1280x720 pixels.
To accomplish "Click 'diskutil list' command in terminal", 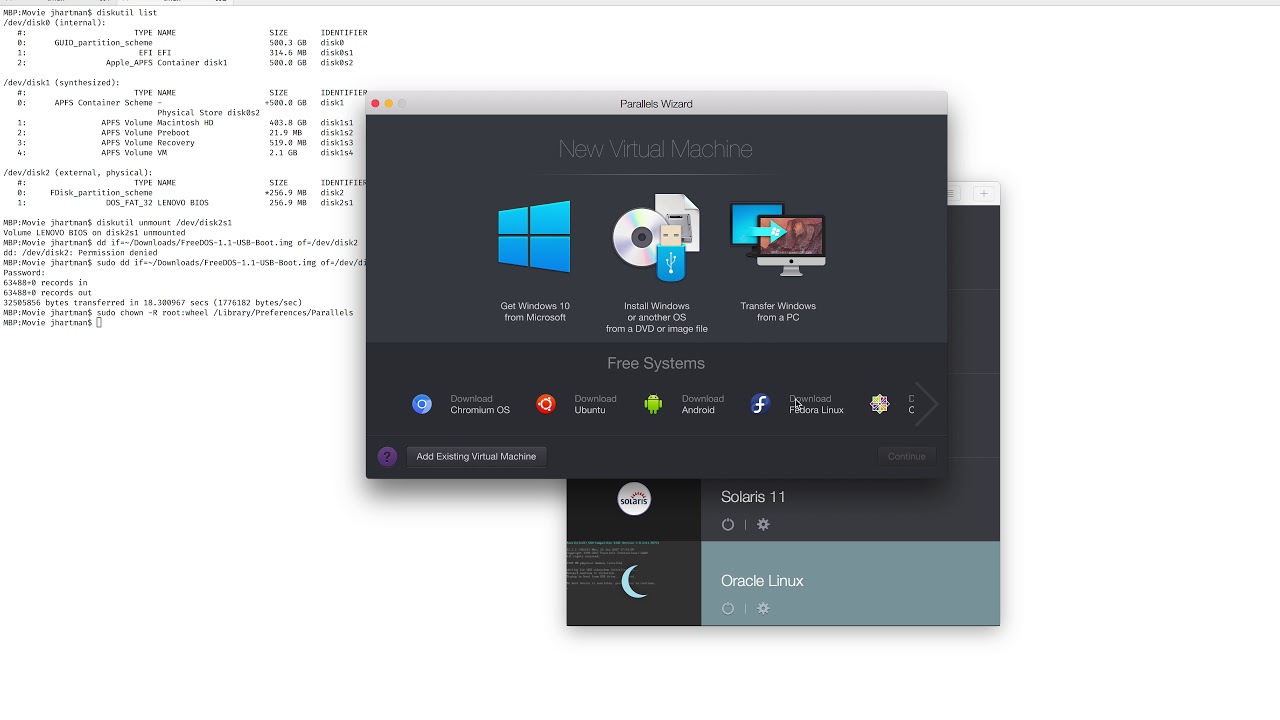I will point(126,13).
